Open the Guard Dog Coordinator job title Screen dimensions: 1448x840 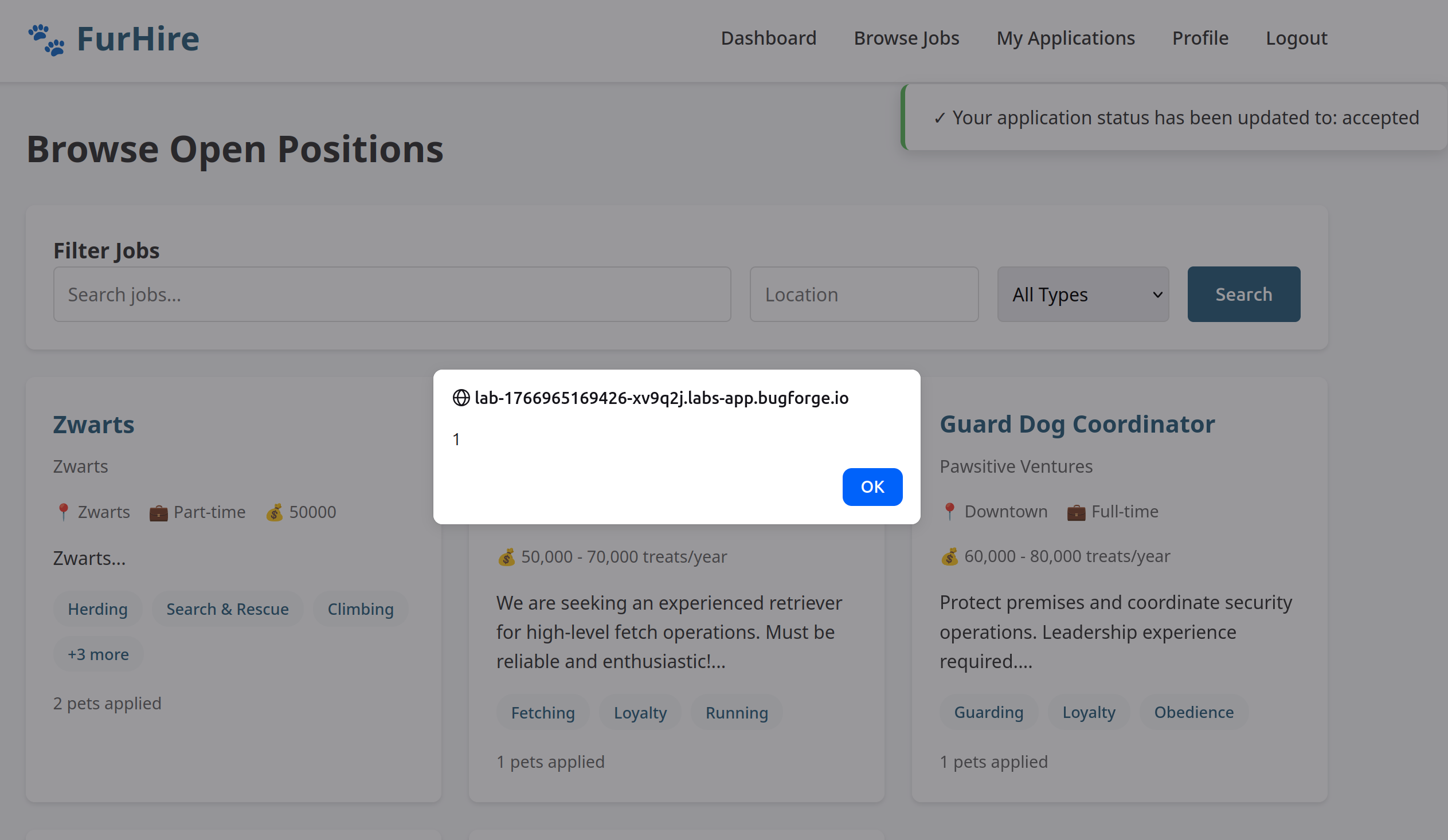point(1077,425)
